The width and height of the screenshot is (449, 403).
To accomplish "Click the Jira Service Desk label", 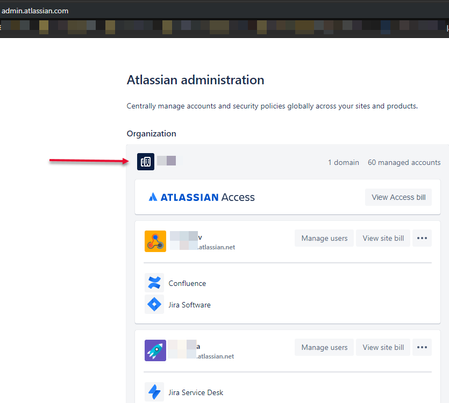I will 196,393.
